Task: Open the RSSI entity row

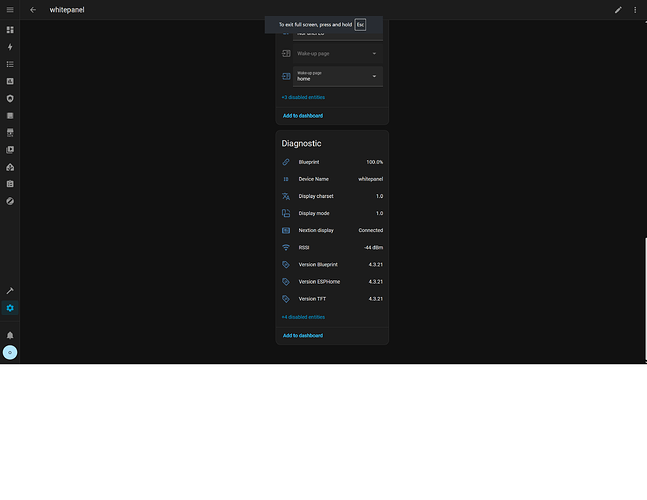Action: (332, 248)
